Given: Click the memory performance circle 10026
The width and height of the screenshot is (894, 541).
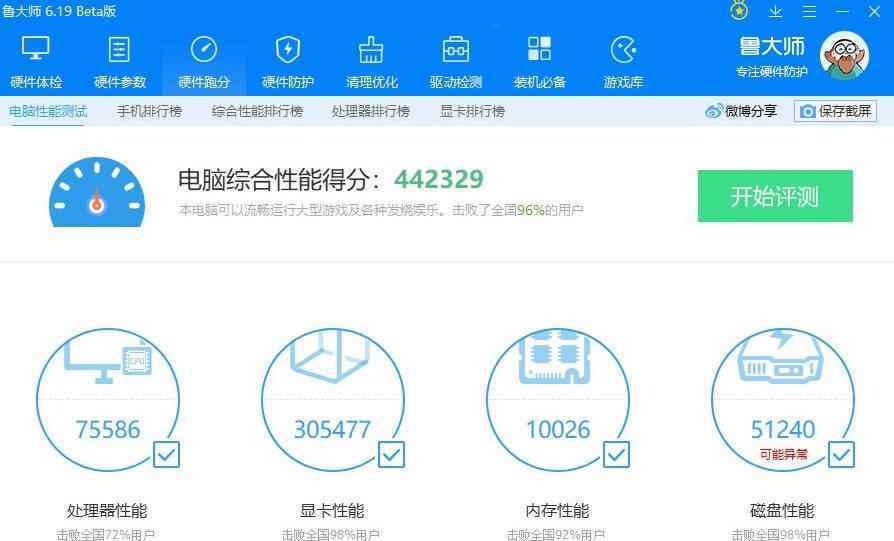Looking at the screenshot, I should pos(558,400).
